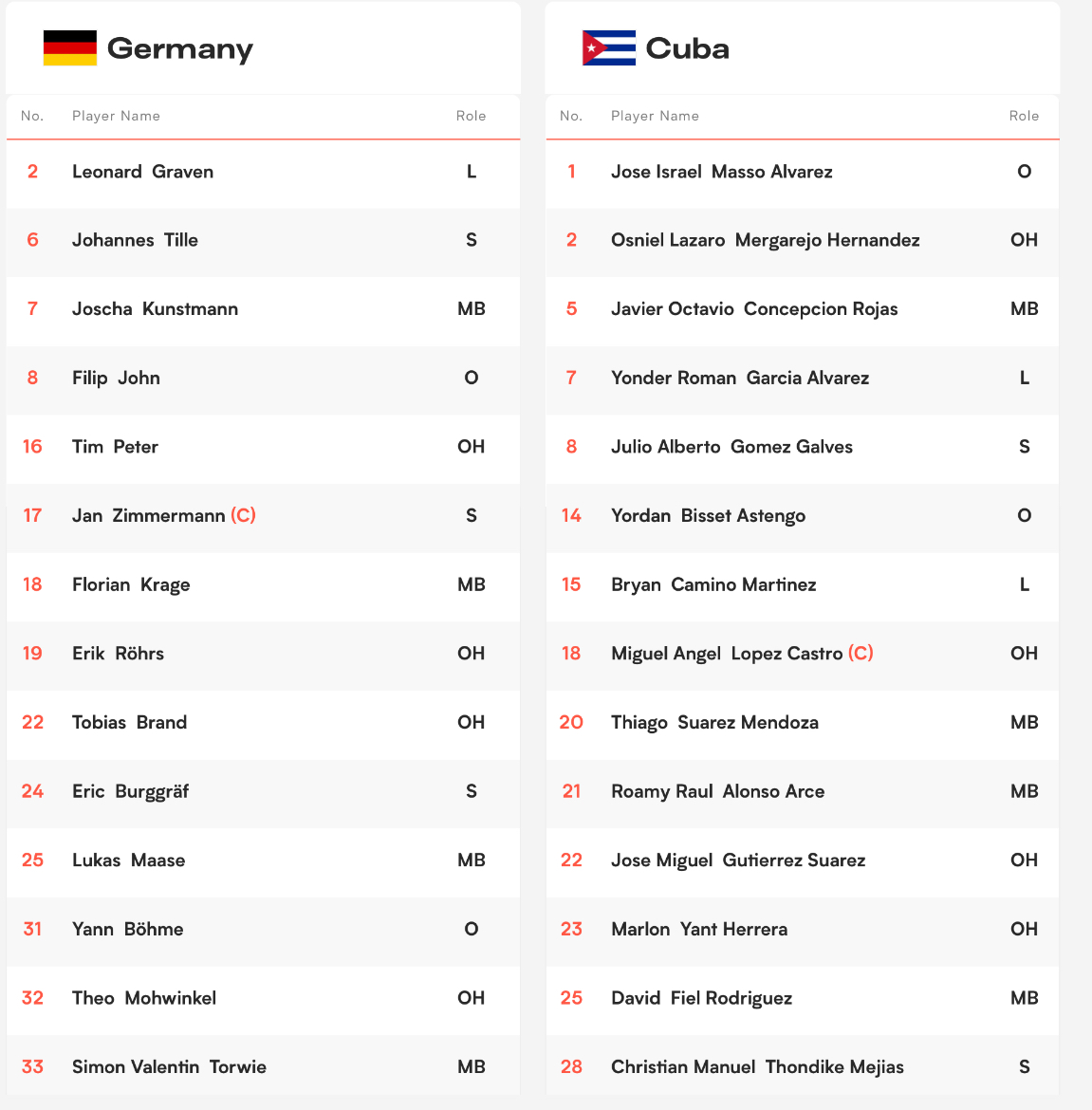Click the Germany flag icon
This screenshot has width=1092, height=1110.
(x=70, y=48)
